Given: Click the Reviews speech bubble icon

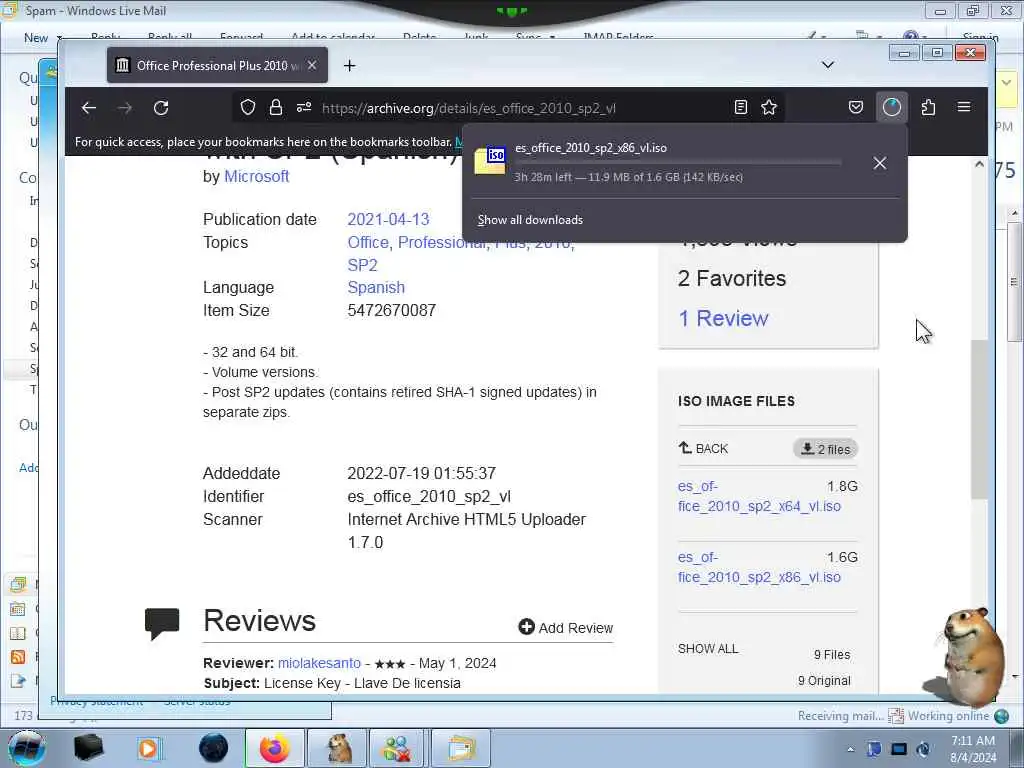Looking at the screenshot, I should pyautogui.click(x=162, y=624).
